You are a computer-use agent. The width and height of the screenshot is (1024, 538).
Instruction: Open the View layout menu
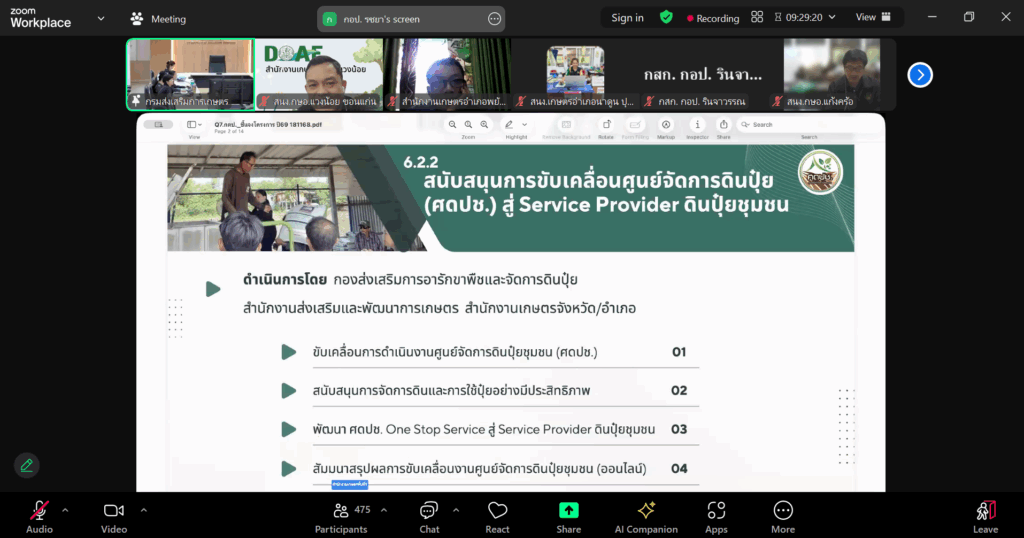coord(871,17)
